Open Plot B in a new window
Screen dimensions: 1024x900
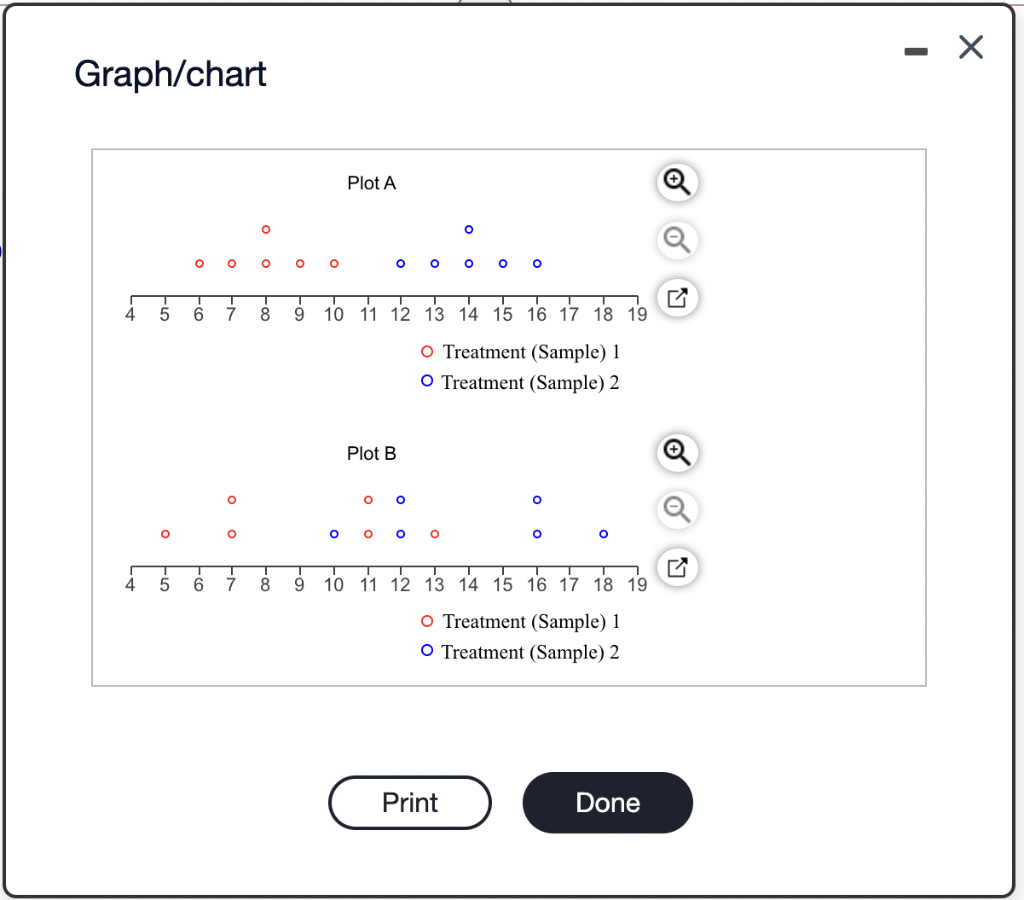(x=677, y=567)
